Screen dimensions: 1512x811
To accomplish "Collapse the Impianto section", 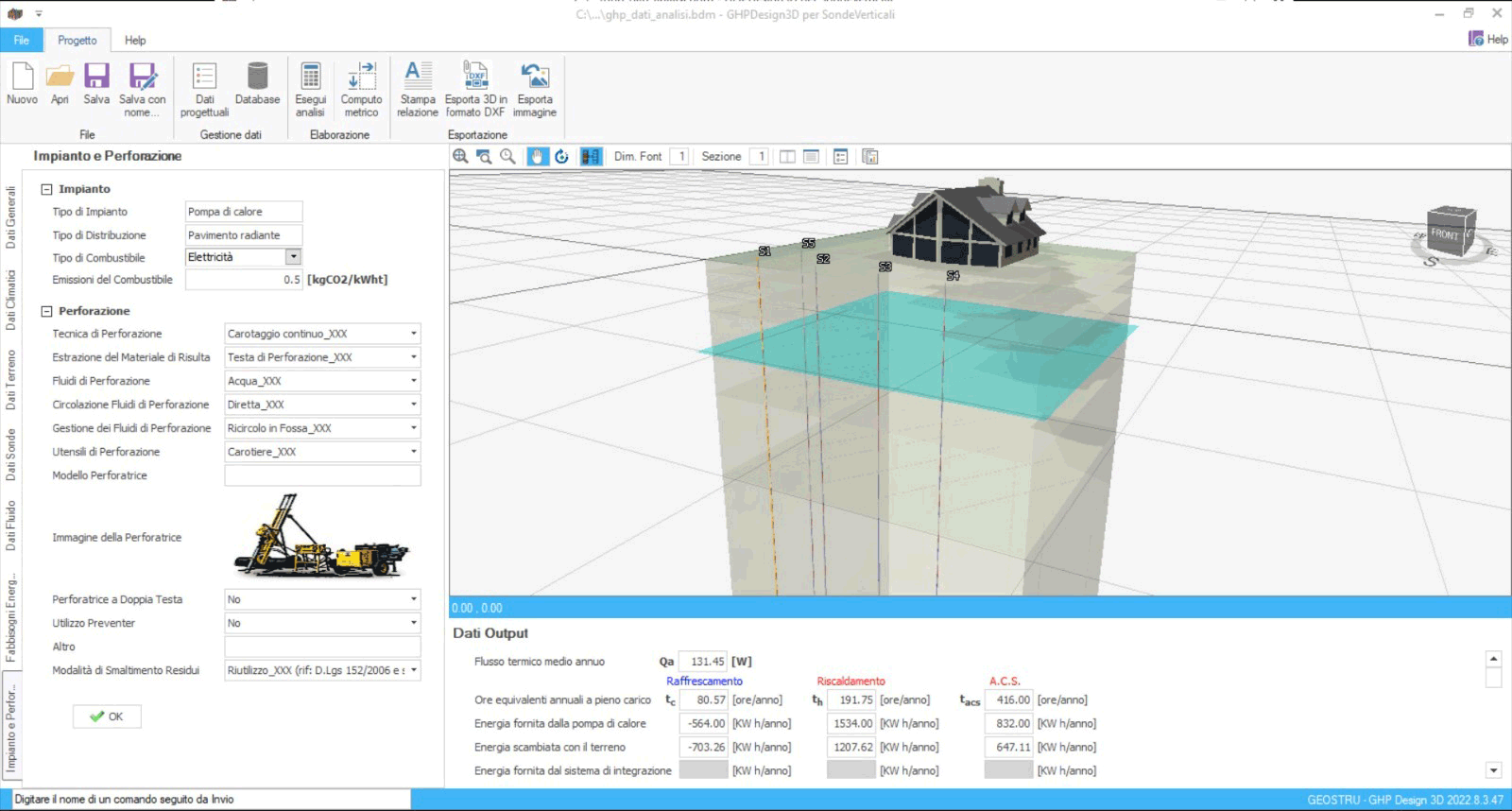I will pos(46,189).
